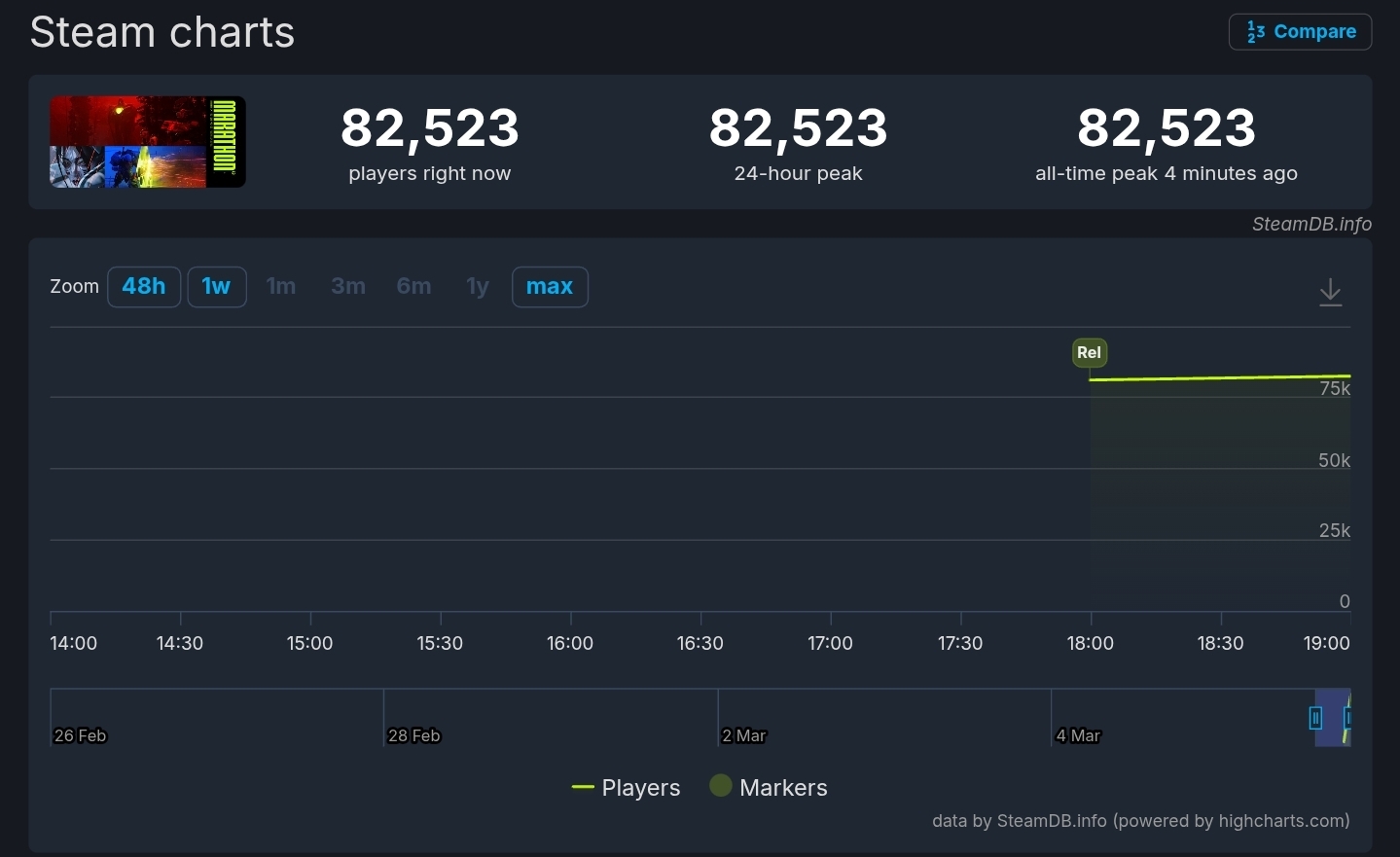Click the SteamDB.info credit text

tap(1311, 224)
